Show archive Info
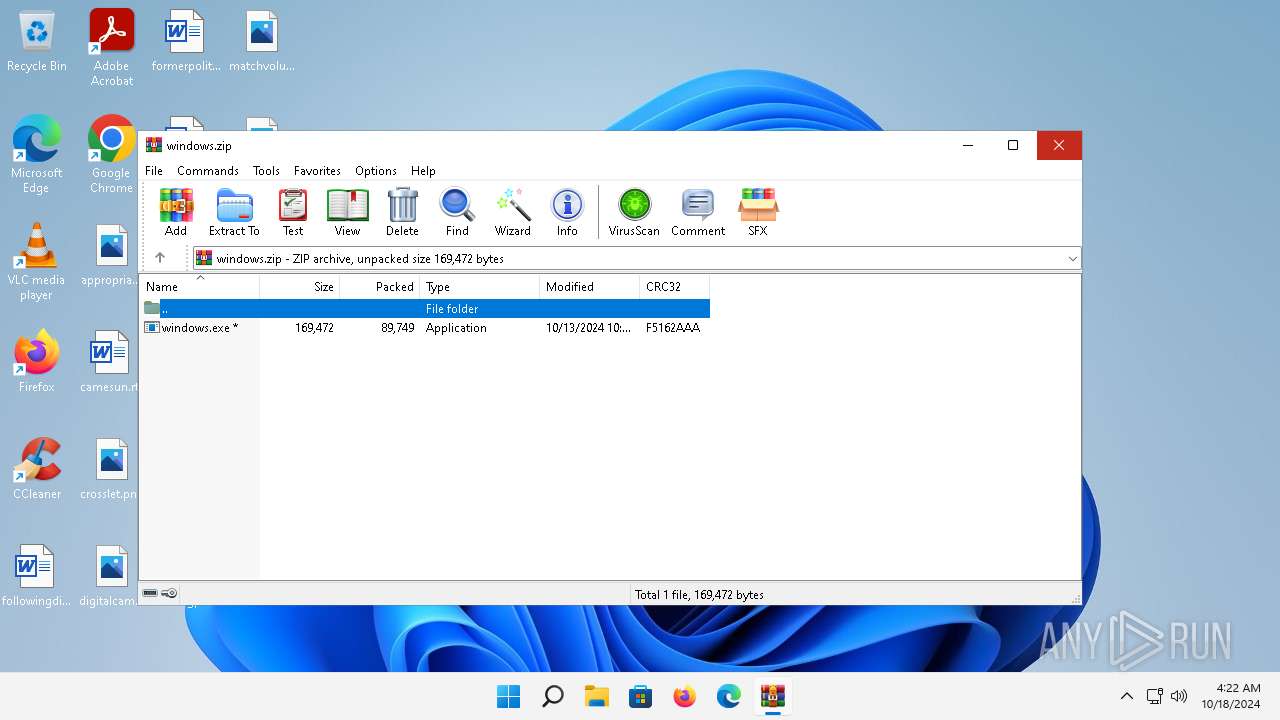 point(567,212)
